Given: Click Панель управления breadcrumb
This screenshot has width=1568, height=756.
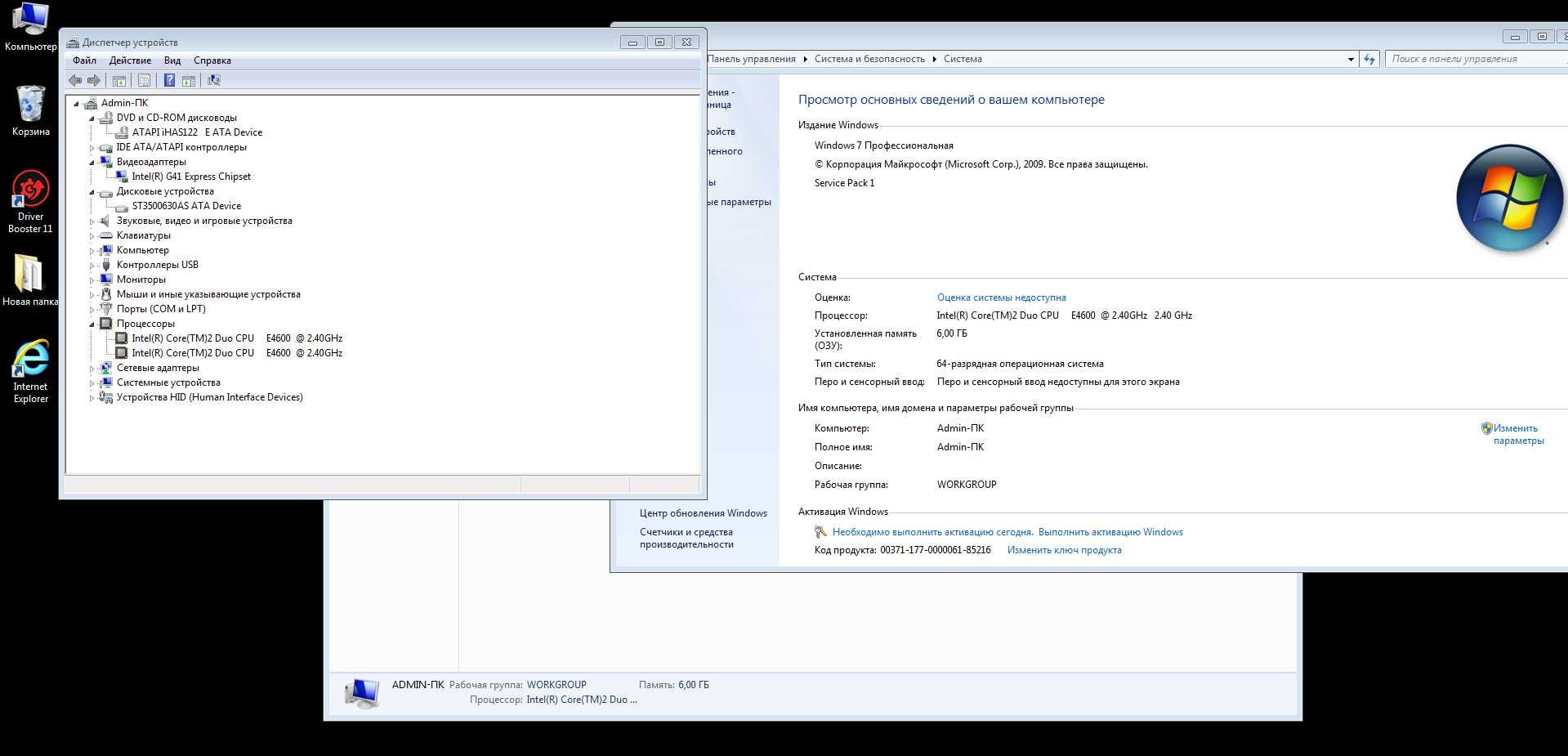Looking at the screenshot, I should [x=751, y=59].
